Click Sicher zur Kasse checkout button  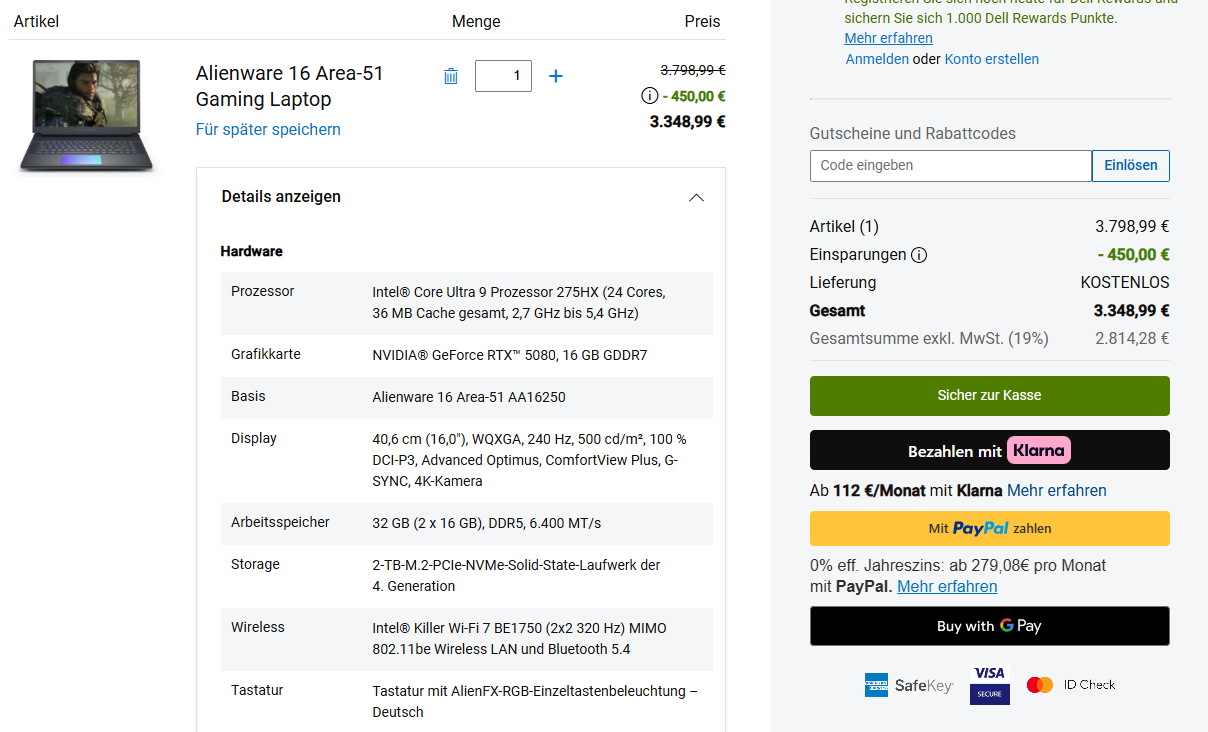pos(989,396)
